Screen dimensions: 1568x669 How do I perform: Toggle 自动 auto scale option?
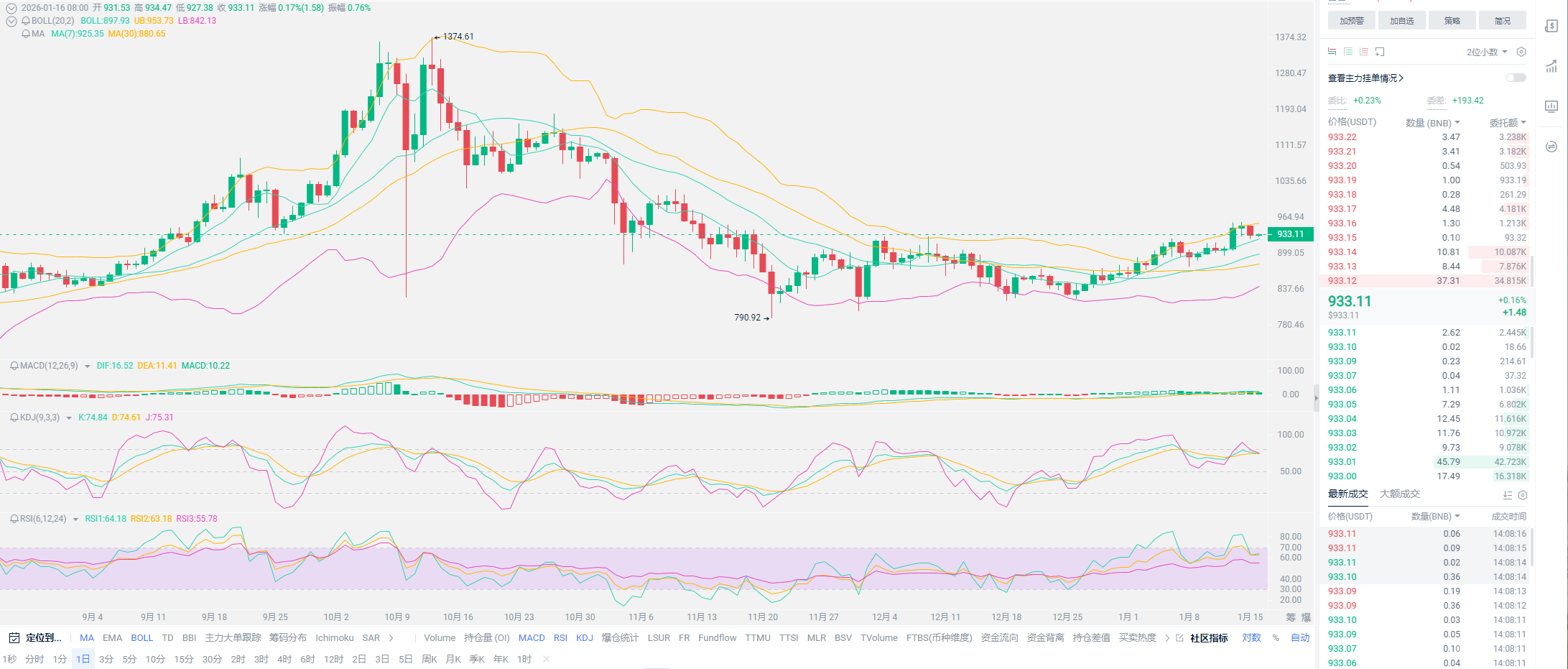pyautogui.click(x=1300, y=638)
